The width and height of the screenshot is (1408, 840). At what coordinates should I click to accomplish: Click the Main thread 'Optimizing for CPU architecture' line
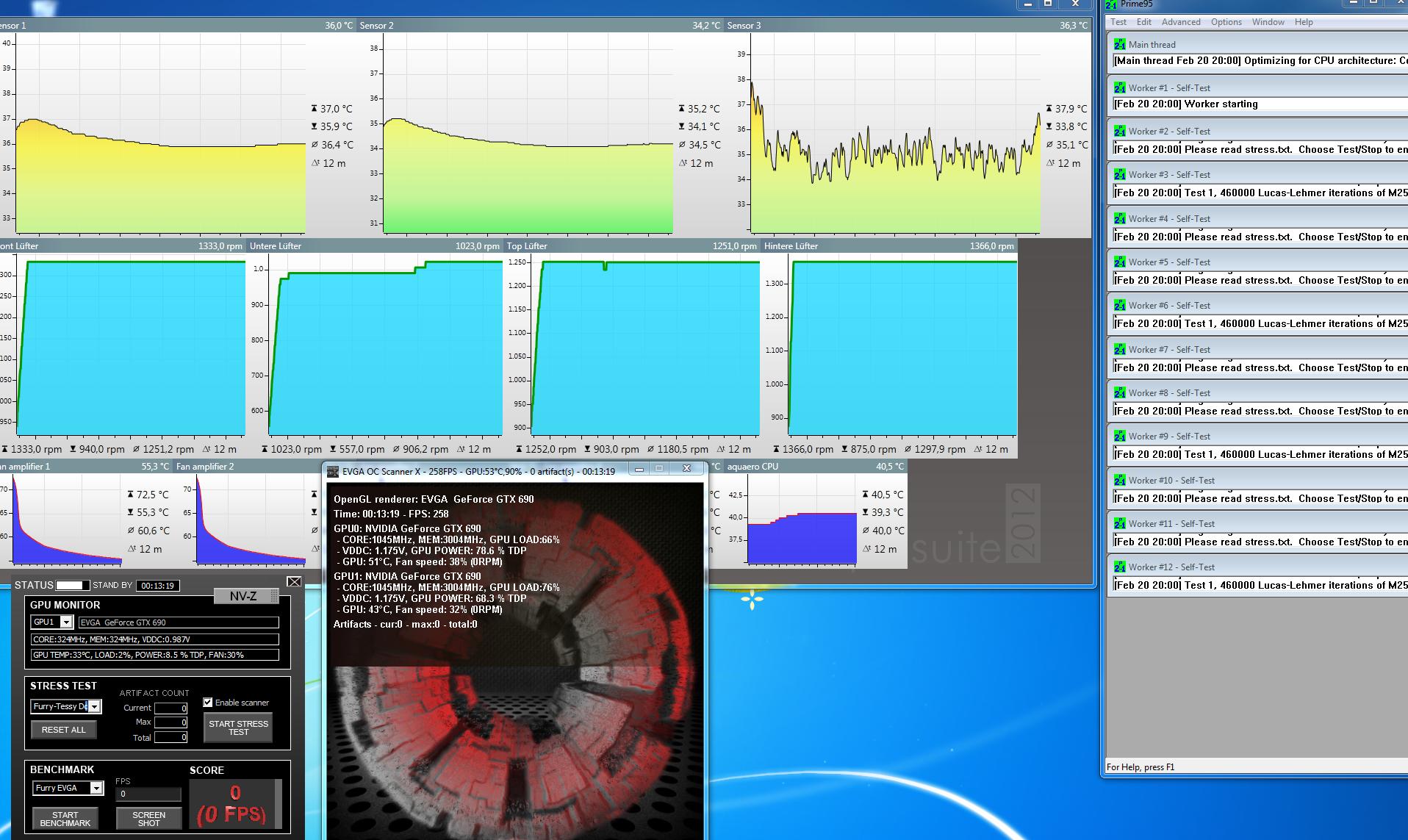(1260, 61)
